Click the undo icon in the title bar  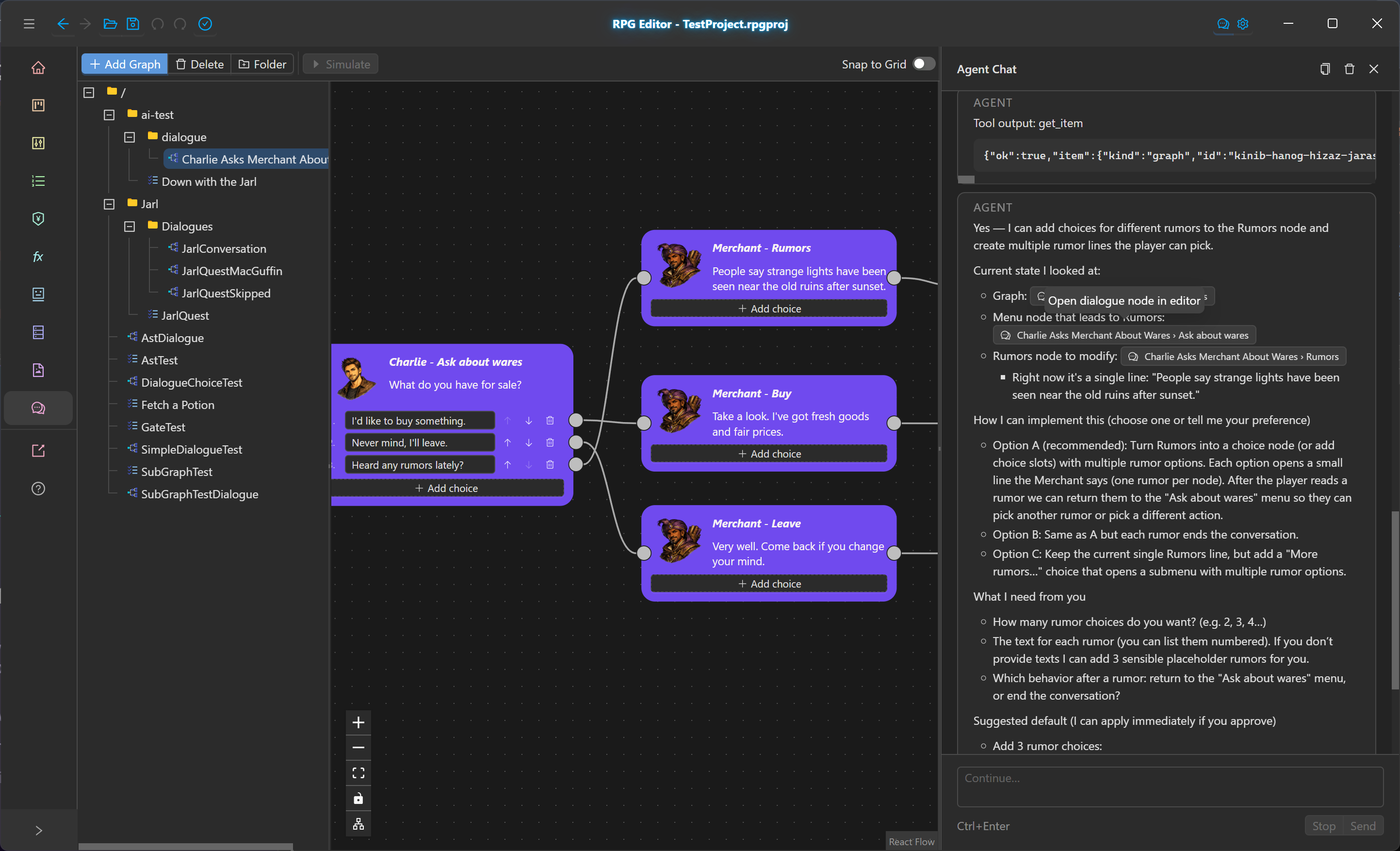(x=157, y=24)
